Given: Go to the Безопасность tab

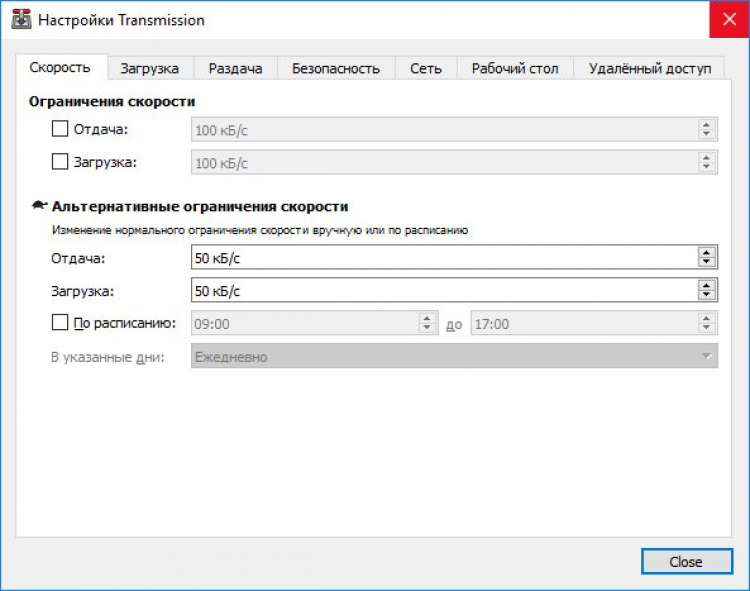Looking at the screenshot, I should 336,68.
